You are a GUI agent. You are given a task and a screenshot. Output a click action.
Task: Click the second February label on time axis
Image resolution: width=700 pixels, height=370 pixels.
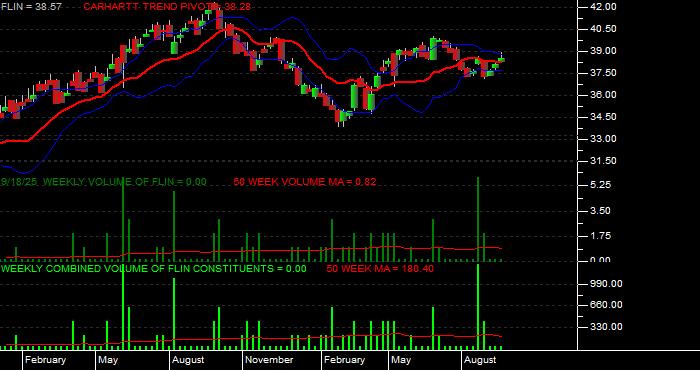coord(345,360)
